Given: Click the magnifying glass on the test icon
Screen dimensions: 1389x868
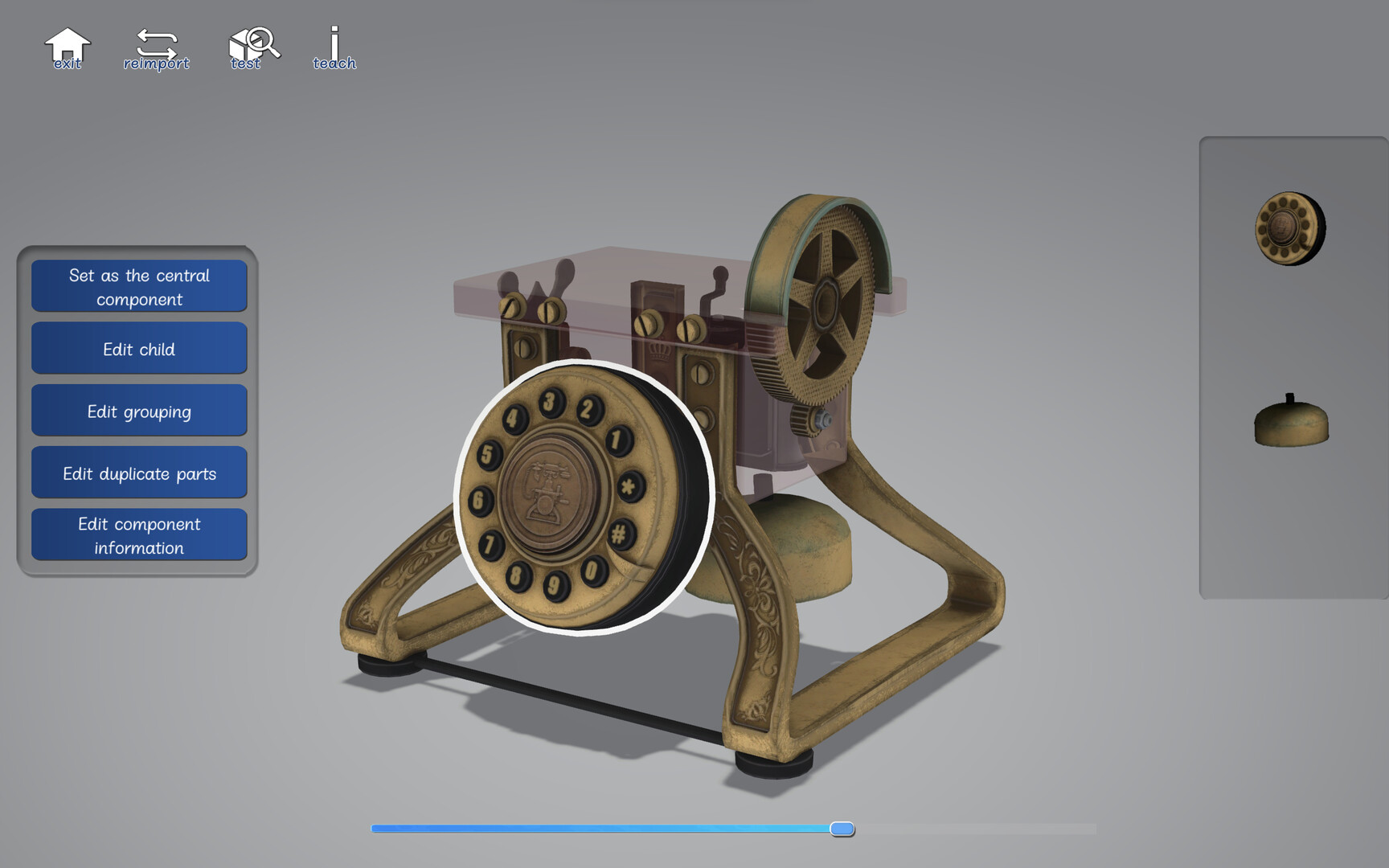Looking at the screenshot, I should coord(263,38).
